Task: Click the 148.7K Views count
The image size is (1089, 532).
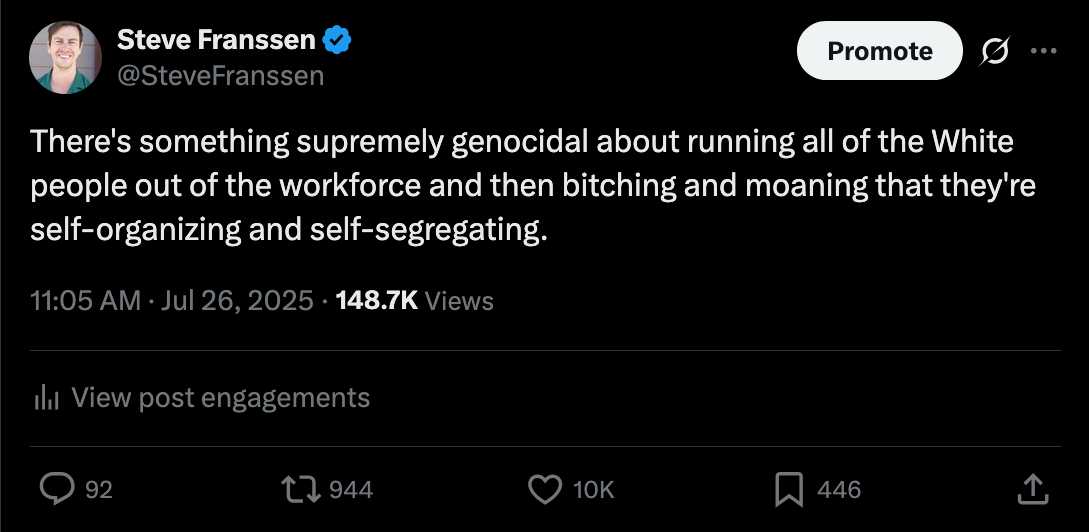Action: click(415, 301)
